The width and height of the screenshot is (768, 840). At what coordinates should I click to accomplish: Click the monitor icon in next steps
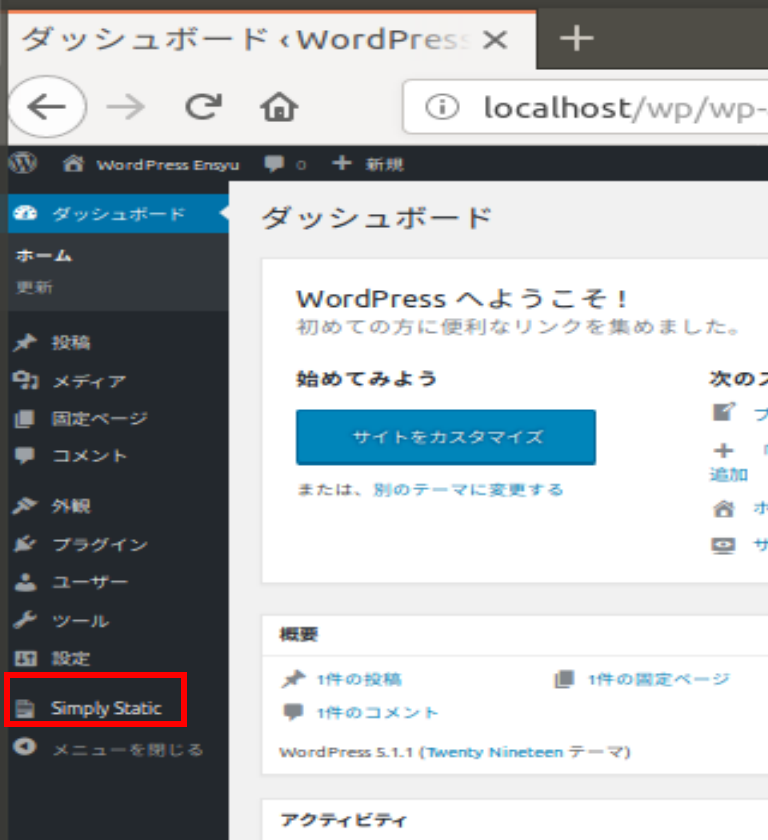coord(724,545)
